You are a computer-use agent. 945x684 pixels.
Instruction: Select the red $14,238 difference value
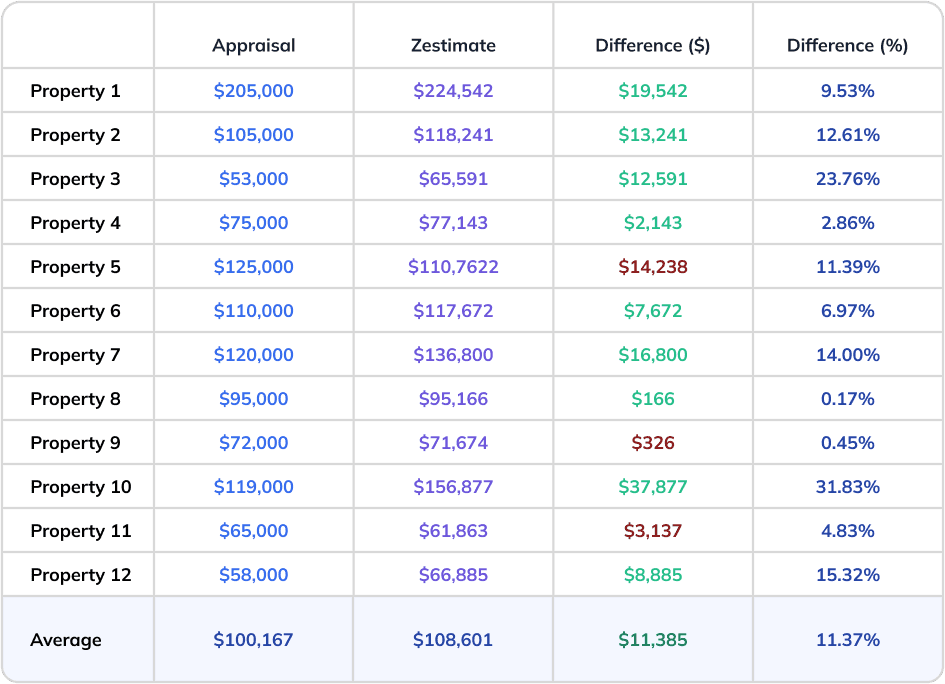click(652, 266)
